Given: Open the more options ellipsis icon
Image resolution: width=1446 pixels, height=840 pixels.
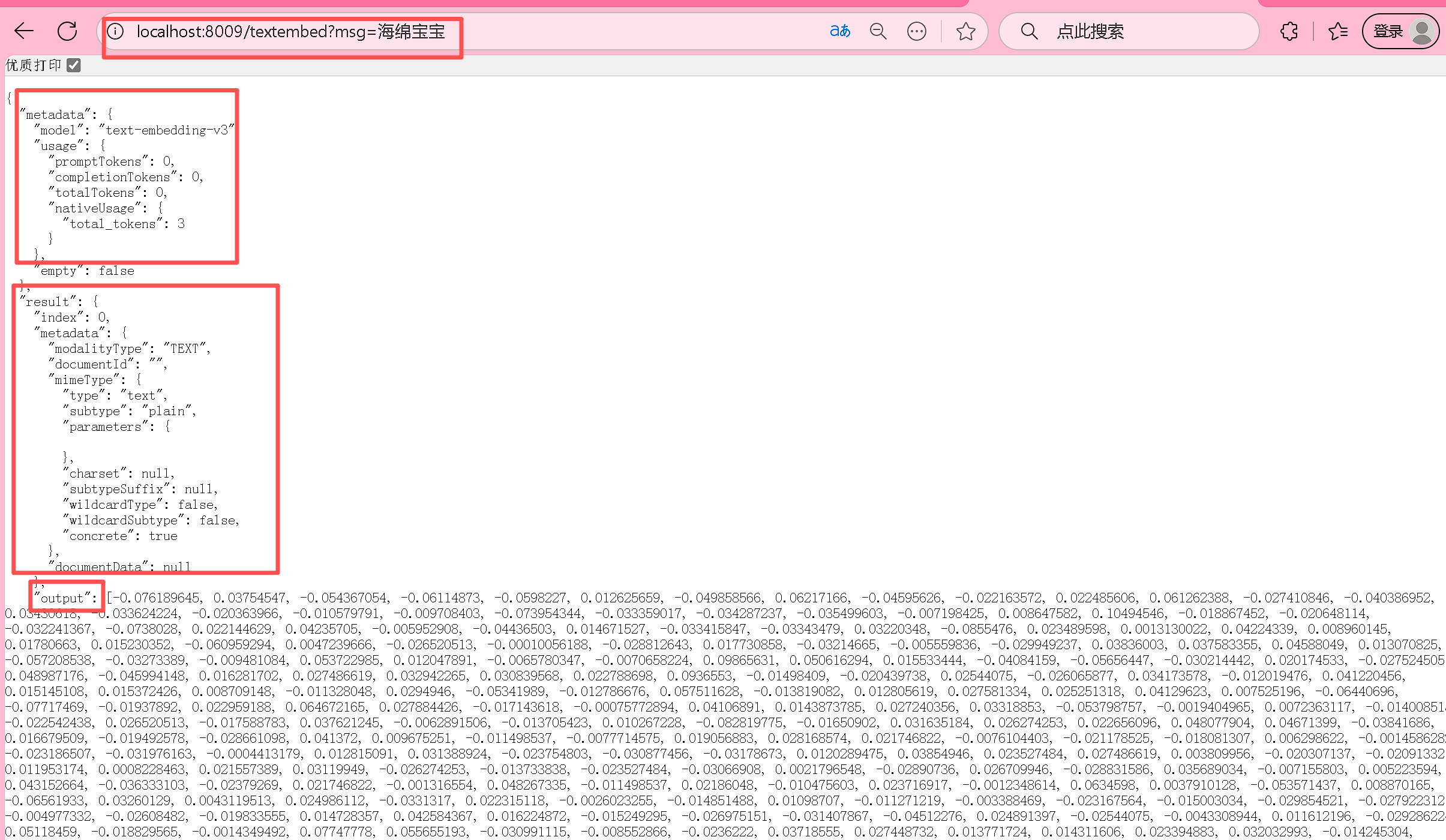Looking at the screenshot, I should (916, 31).
